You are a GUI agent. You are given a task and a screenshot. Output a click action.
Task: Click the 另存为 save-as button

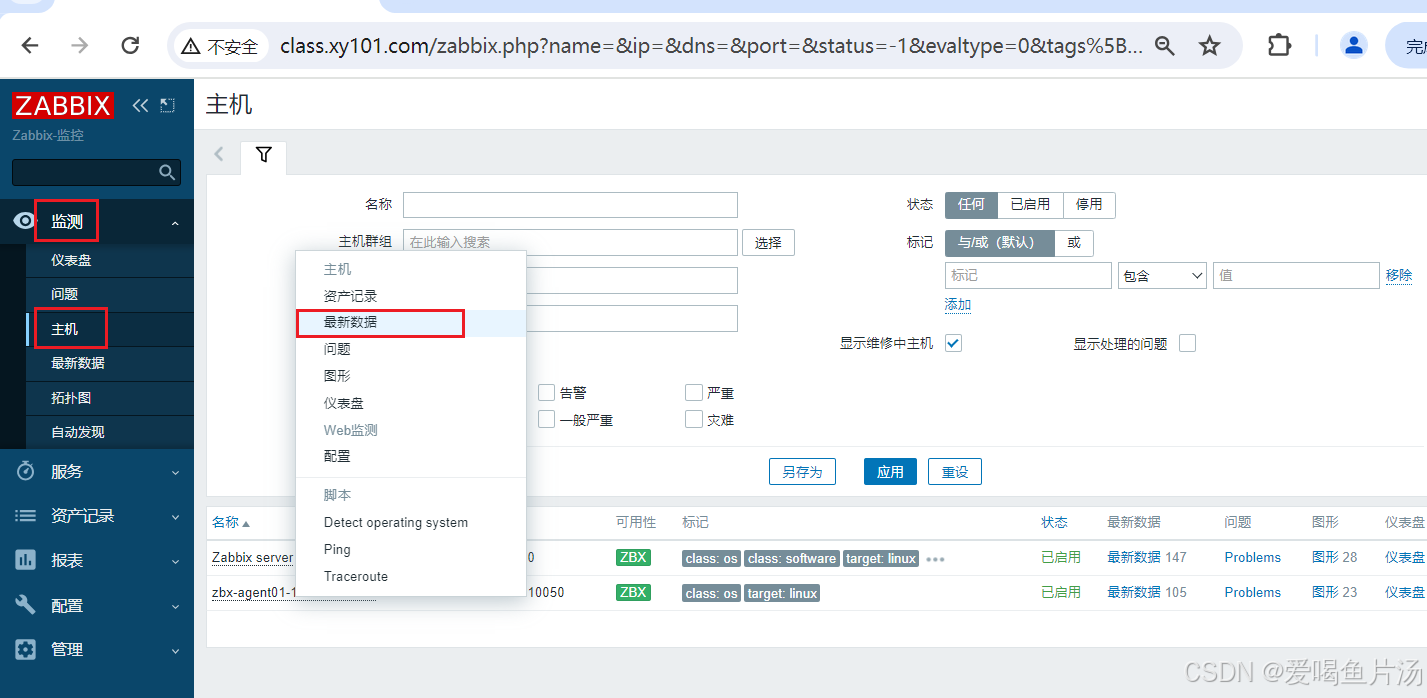[x=802, y=472]
